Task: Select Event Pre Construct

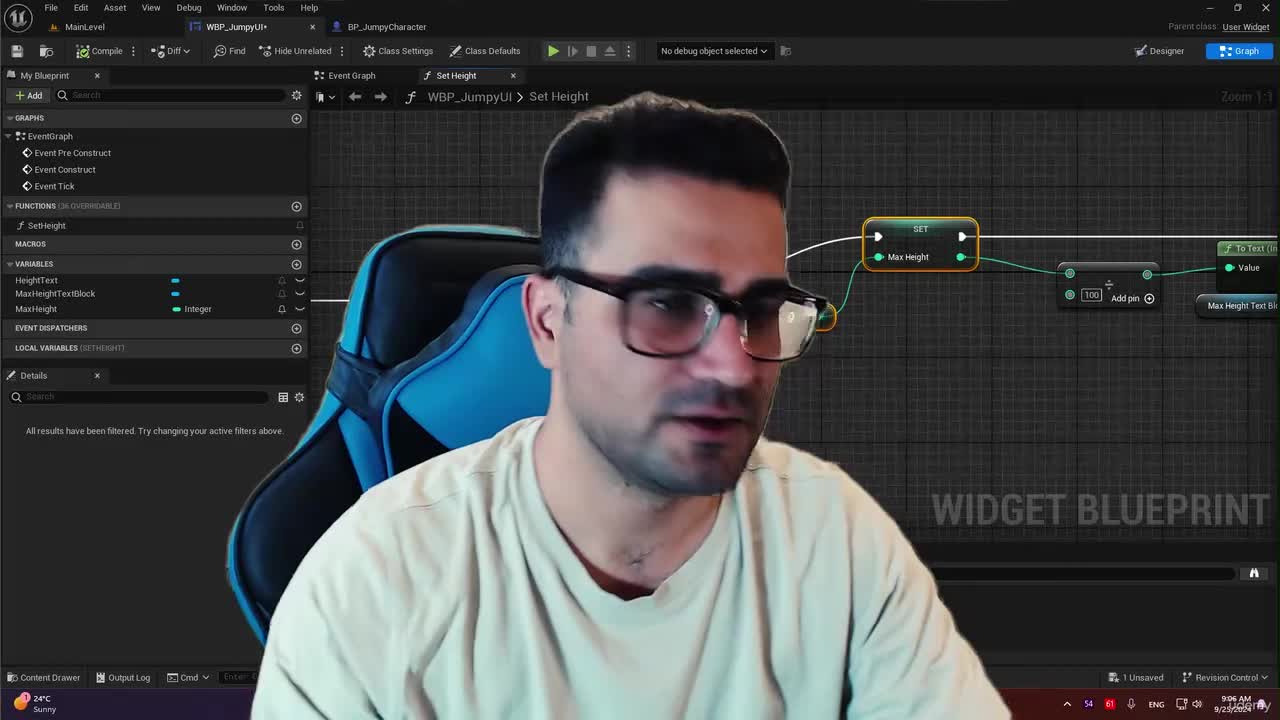Action: tap(72, 153)
